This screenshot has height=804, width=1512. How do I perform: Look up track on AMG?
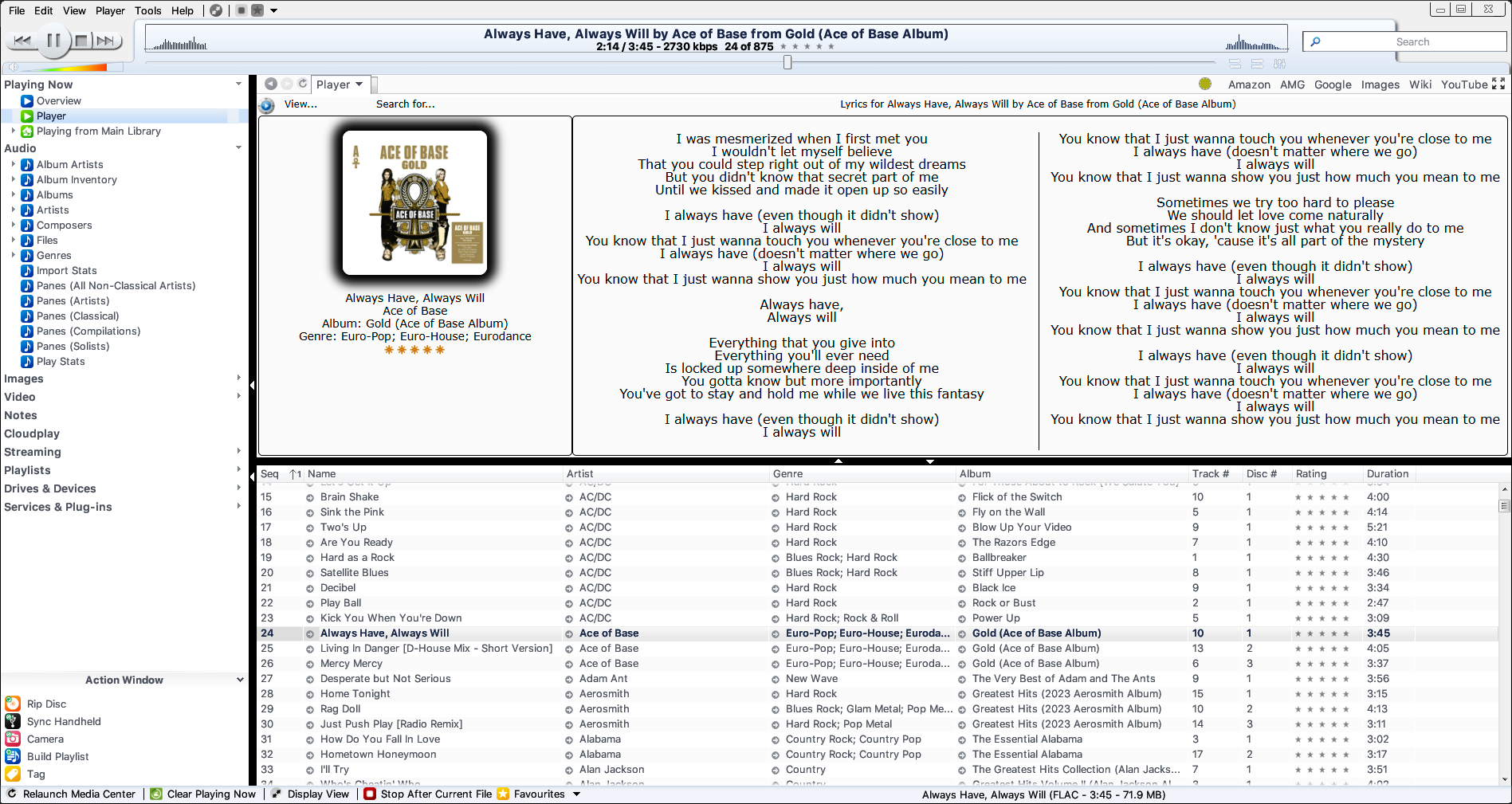(1292, 84)
